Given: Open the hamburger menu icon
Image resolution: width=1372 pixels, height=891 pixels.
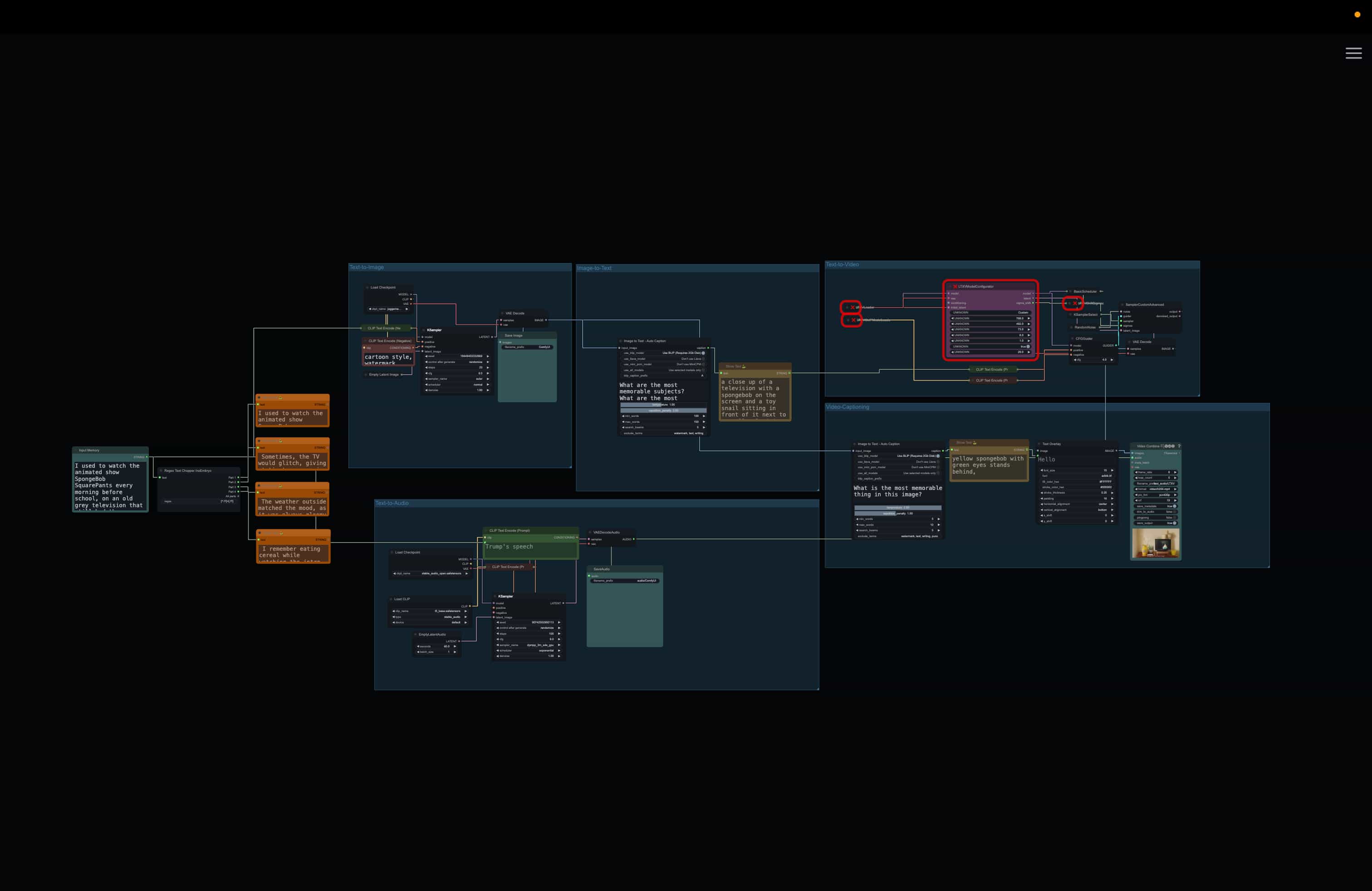Looking at the screenshot, I should [x=1353, y=53].
